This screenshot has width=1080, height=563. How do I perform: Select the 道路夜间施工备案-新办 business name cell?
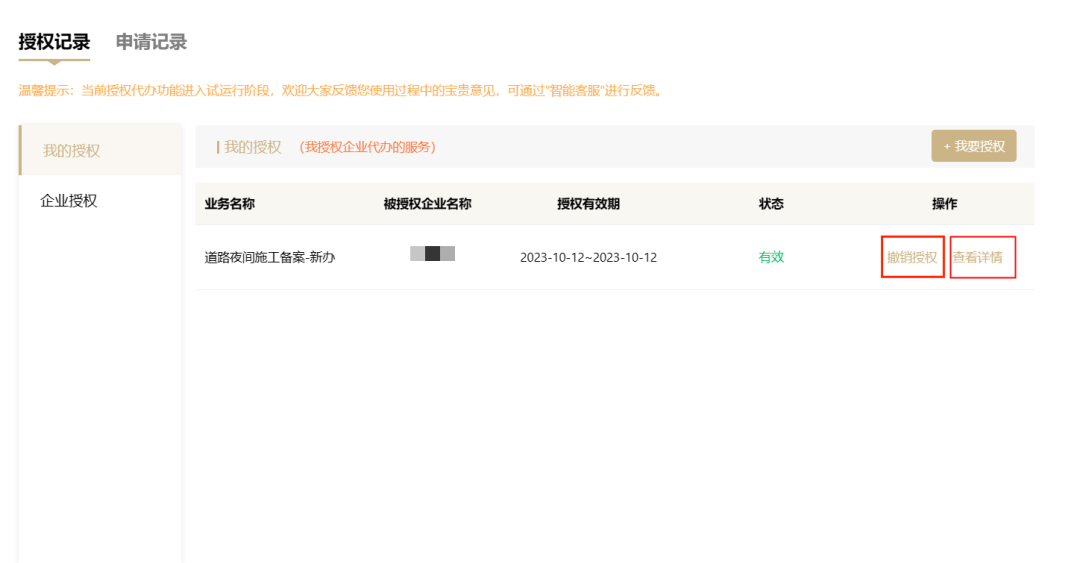point(270,257)
